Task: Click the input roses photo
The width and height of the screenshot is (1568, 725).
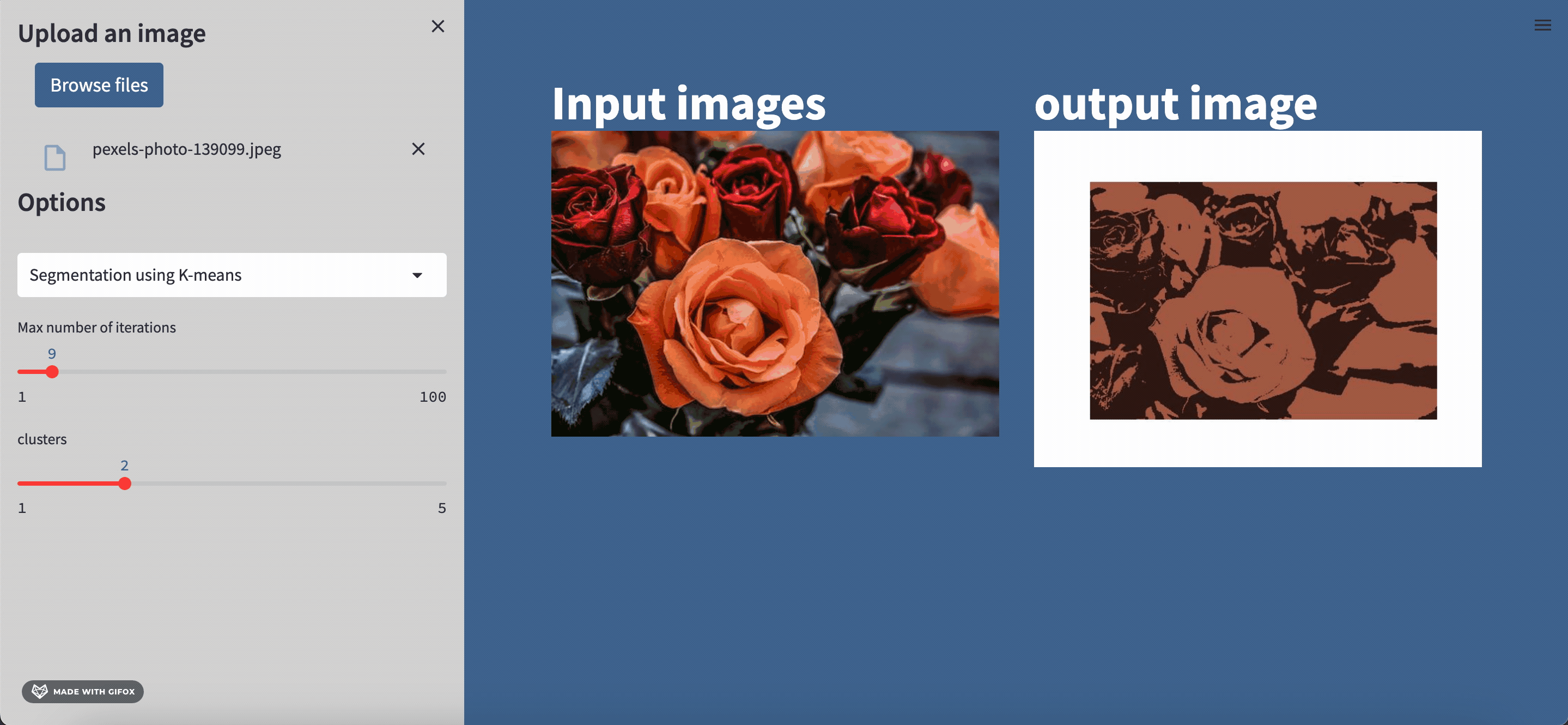Action: coord(774,284)
